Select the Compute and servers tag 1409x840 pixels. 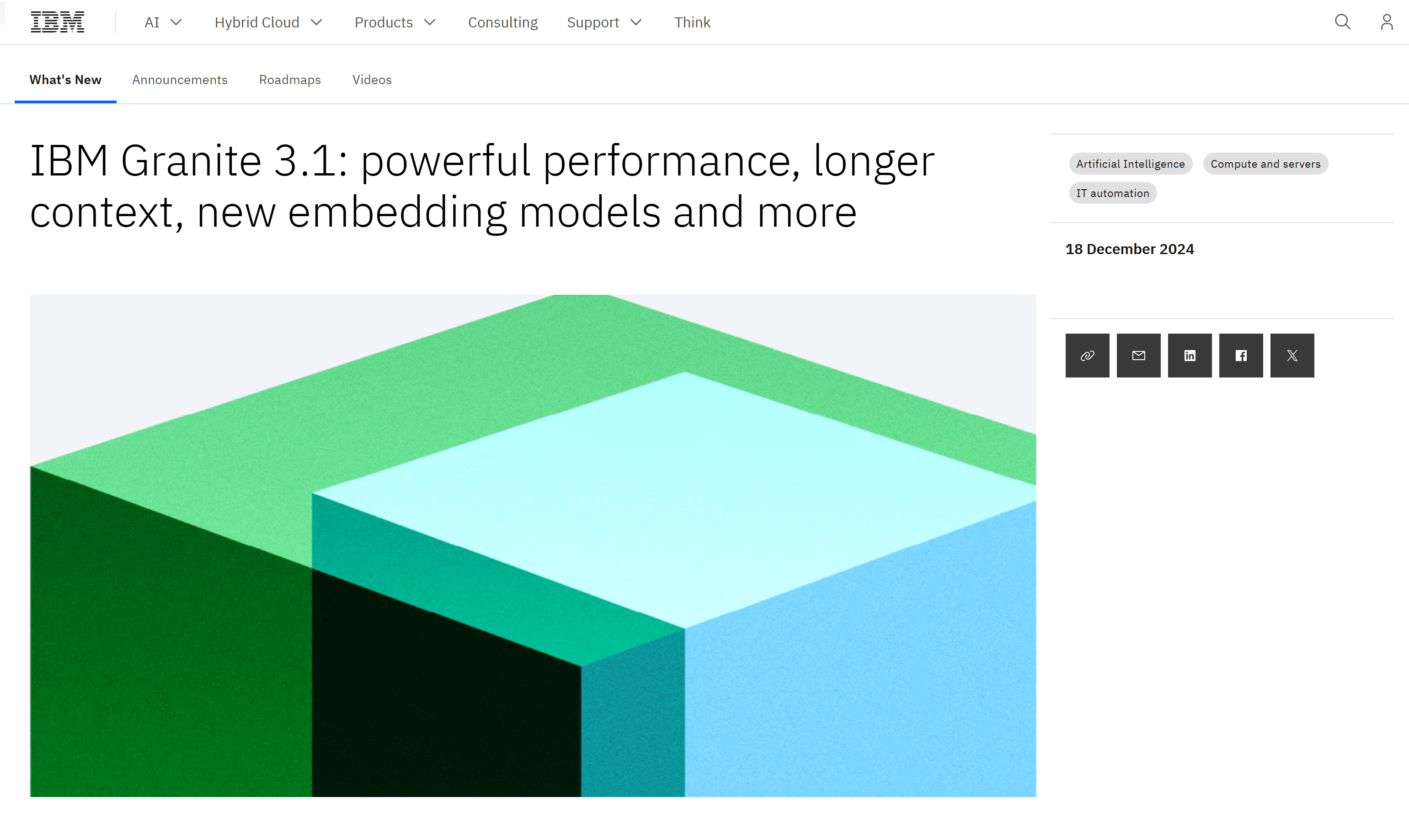coord(1265,164)
